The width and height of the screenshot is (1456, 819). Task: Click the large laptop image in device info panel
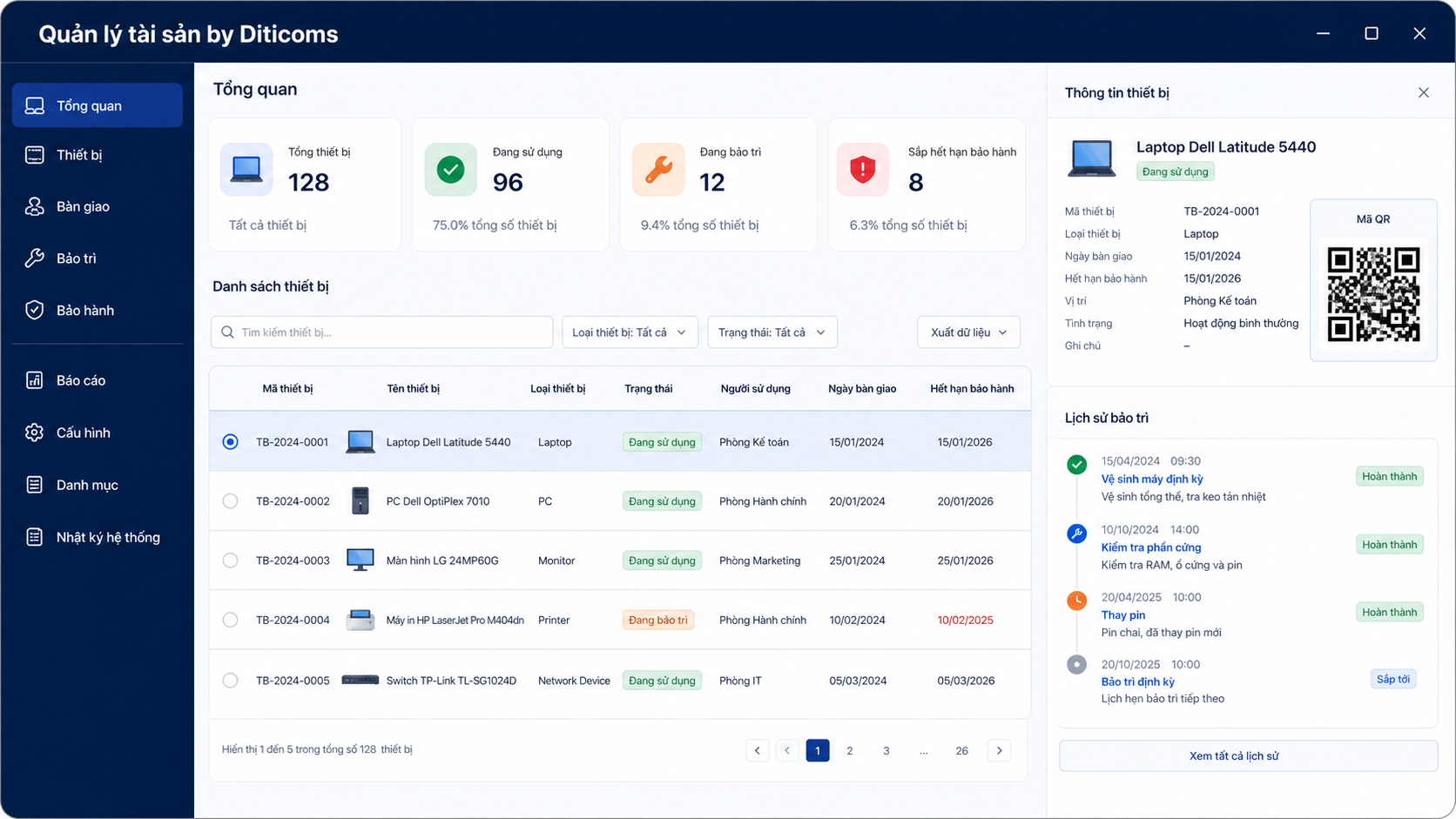1091,158
